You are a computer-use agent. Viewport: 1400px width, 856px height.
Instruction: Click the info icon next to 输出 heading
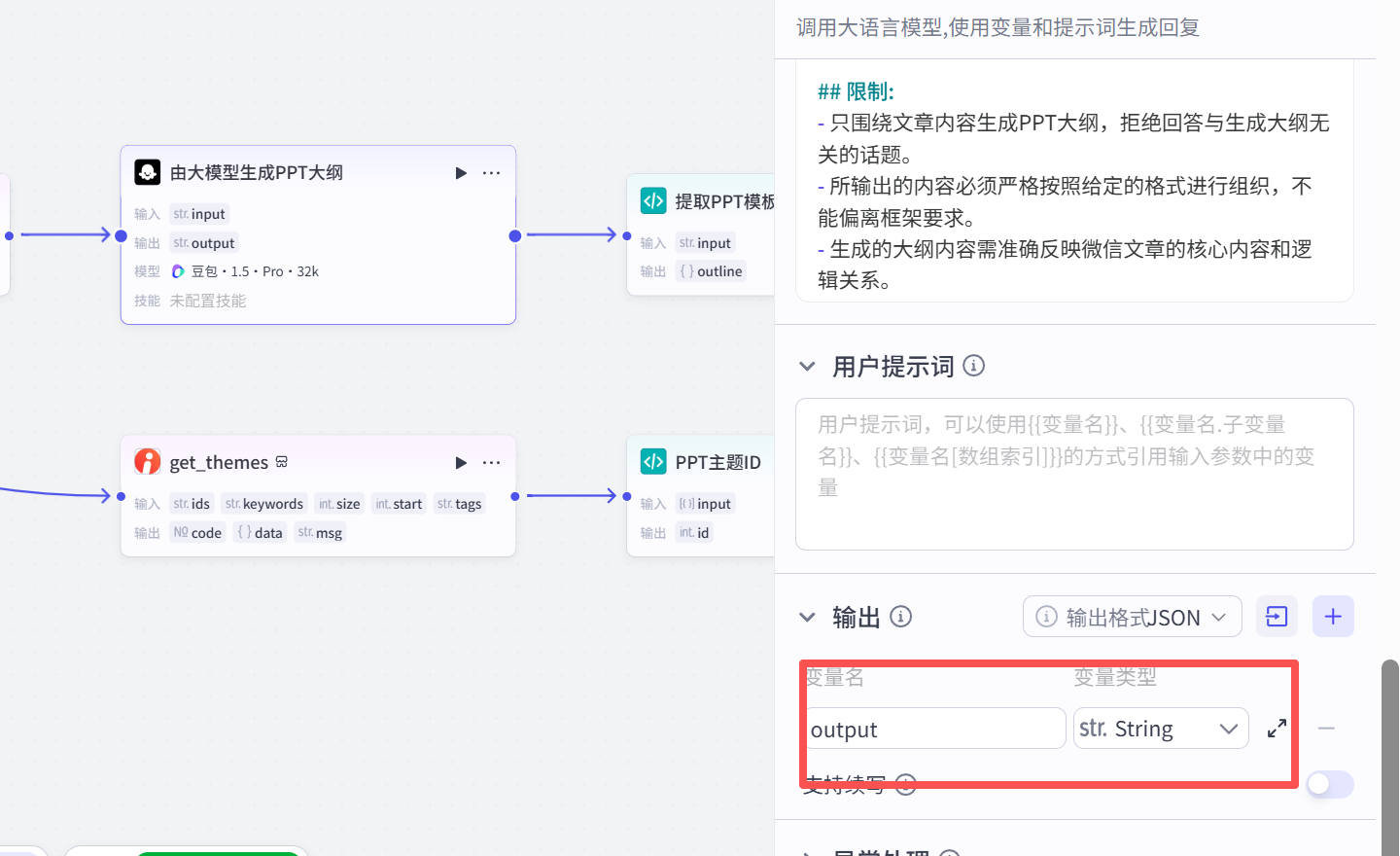pyautogui.click(x=901, y=617)
